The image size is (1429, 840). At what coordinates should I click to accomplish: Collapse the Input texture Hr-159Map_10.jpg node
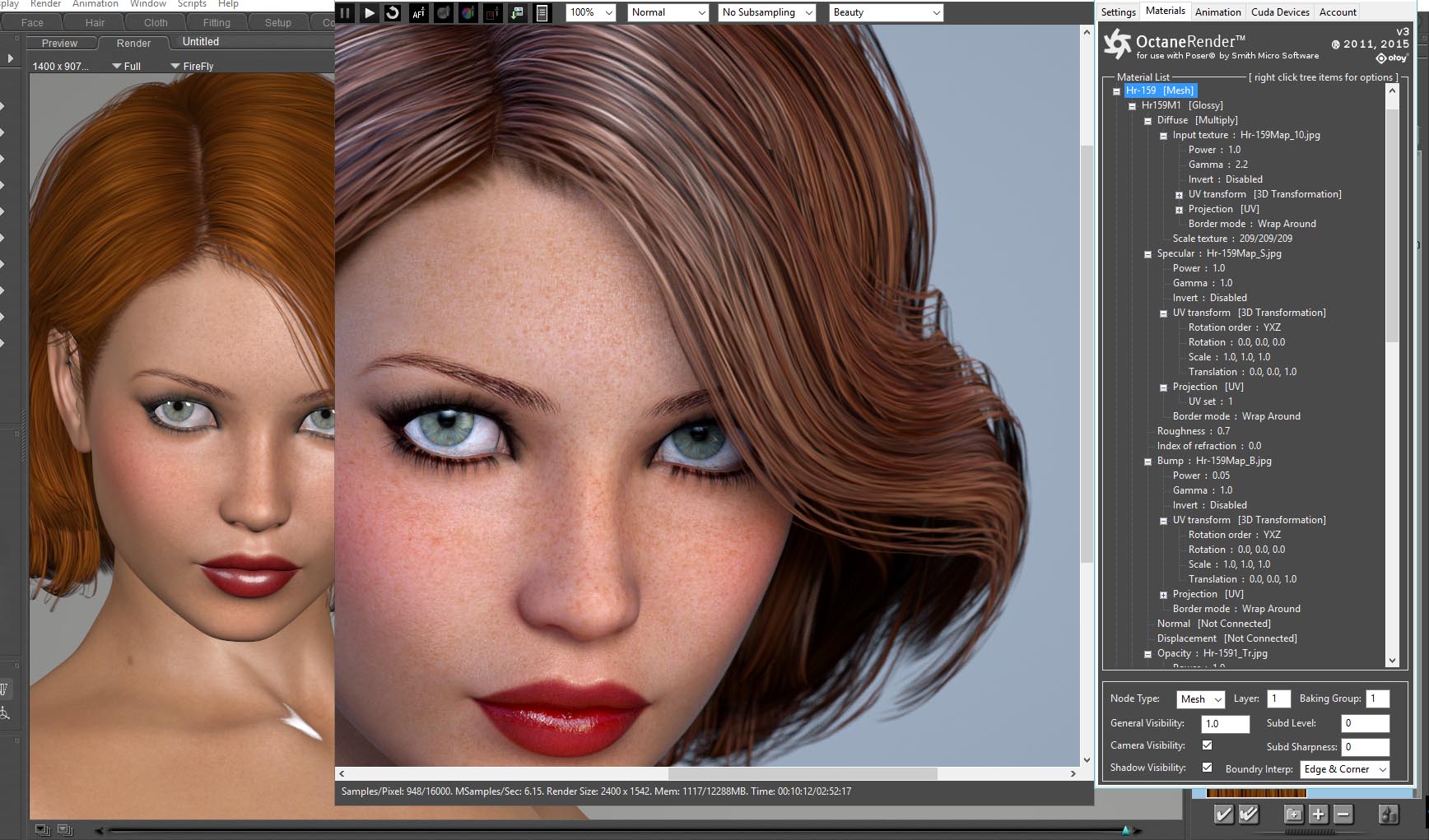(x=1164, y=136)
